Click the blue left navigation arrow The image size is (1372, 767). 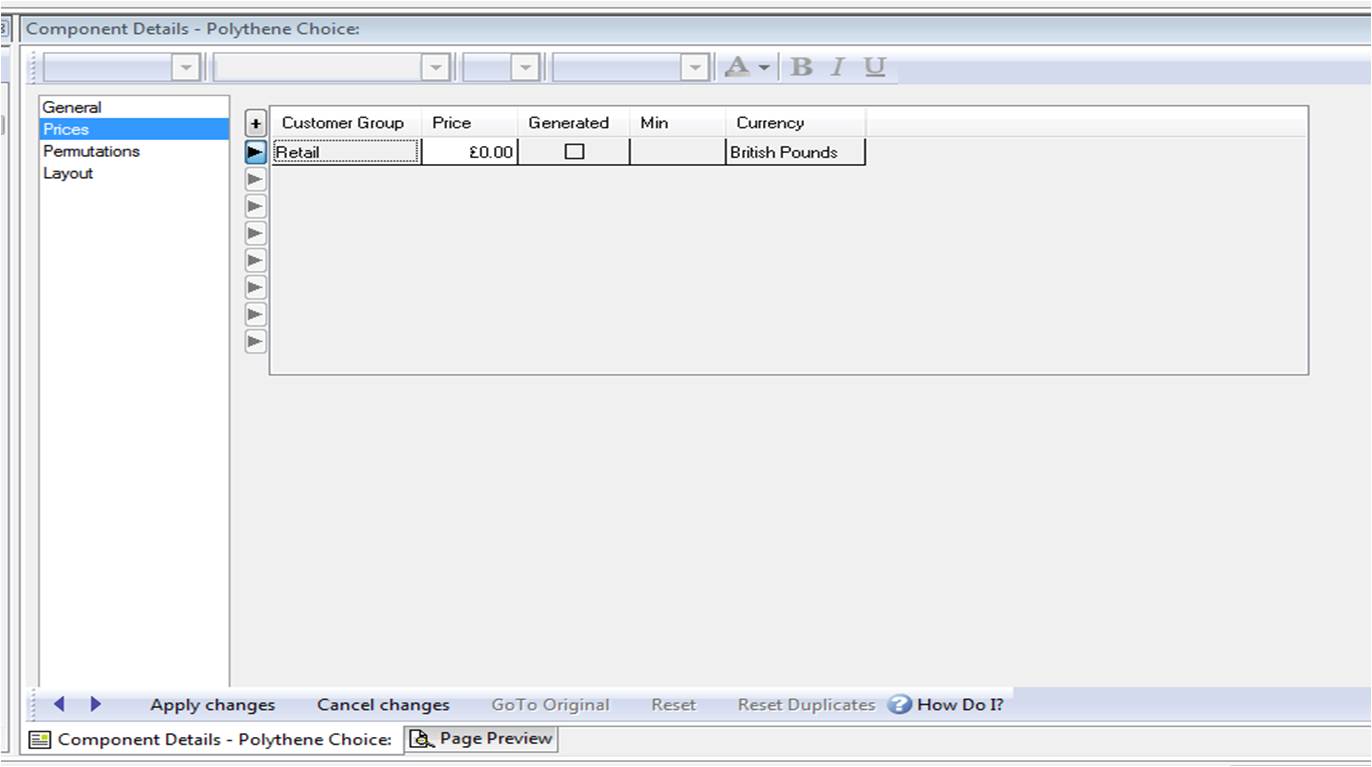59,704
